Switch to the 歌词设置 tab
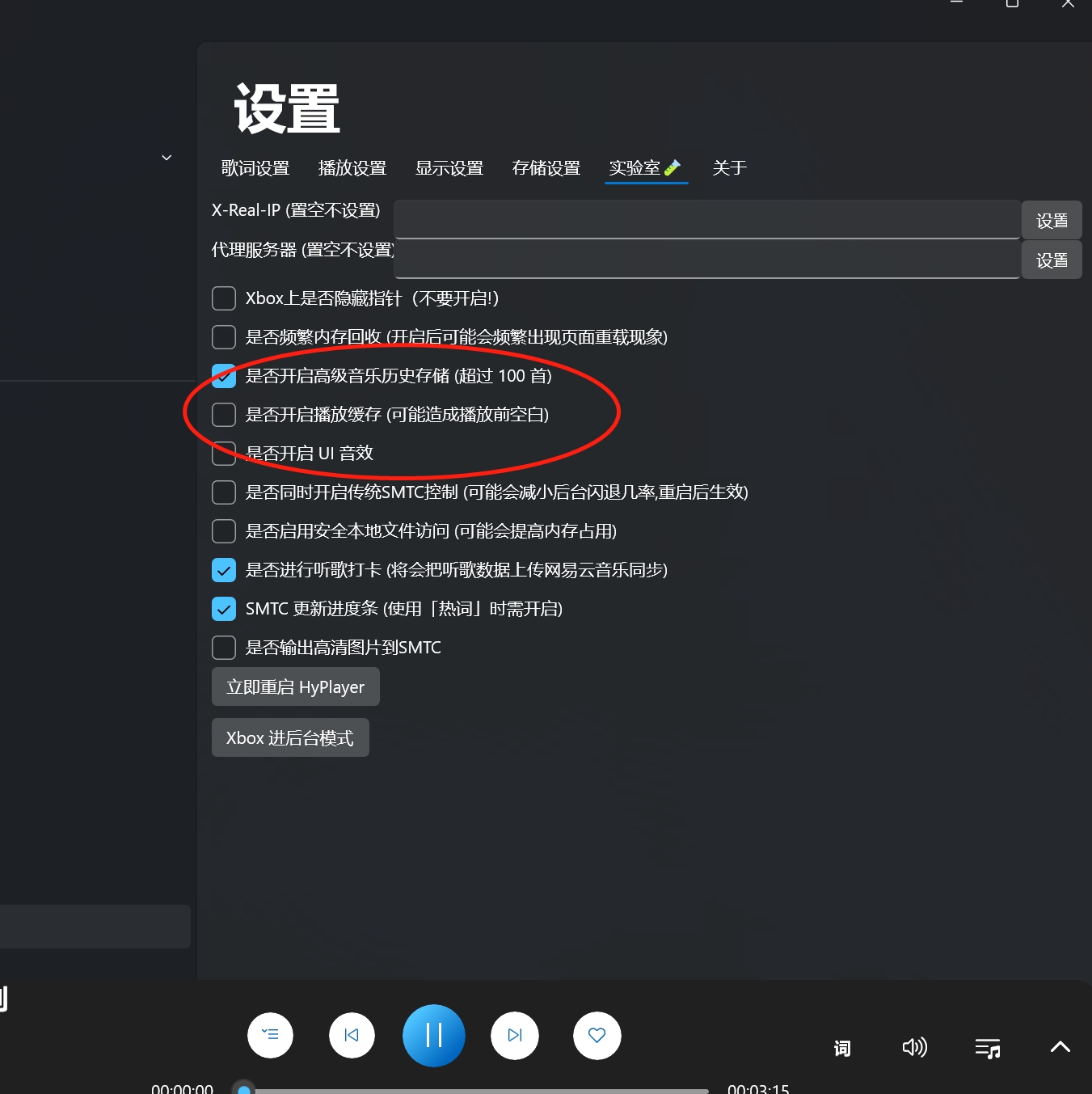Screen dimensions: 1092x1094 [x=255, y=168]
